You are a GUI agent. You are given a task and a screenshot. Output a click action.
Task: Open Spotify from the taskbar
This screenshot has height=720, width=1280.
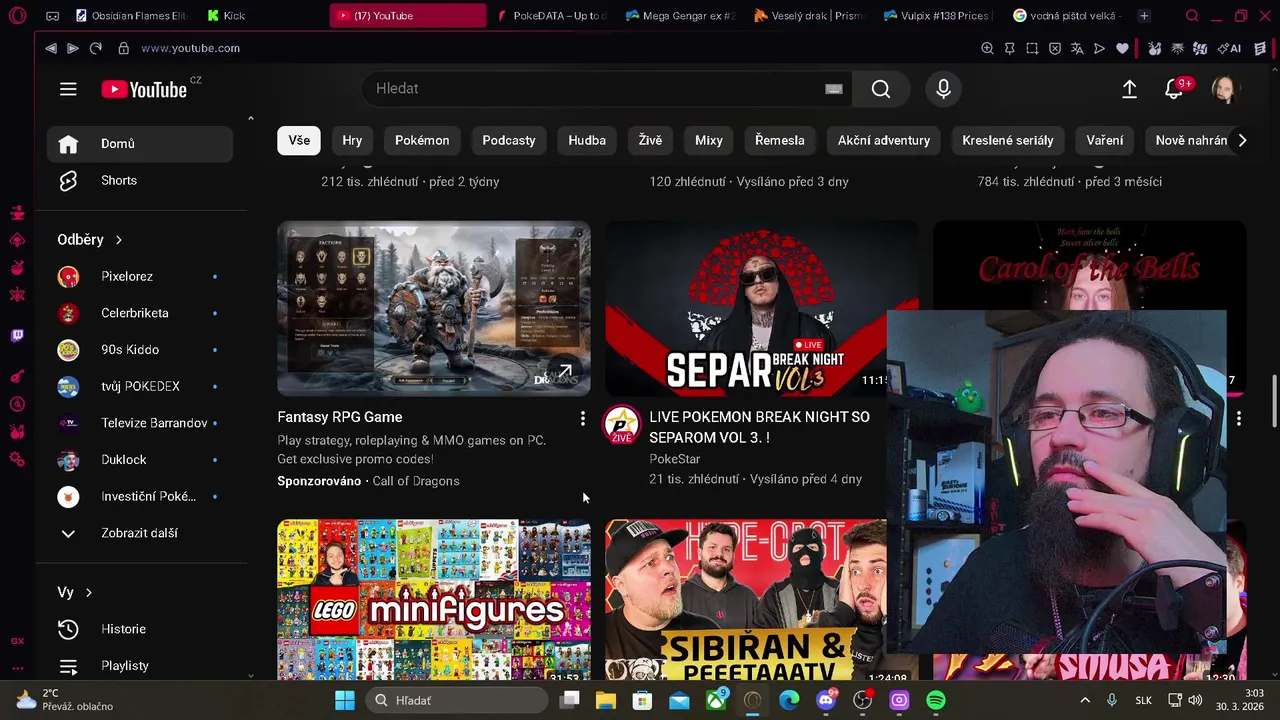coord(936,701)
